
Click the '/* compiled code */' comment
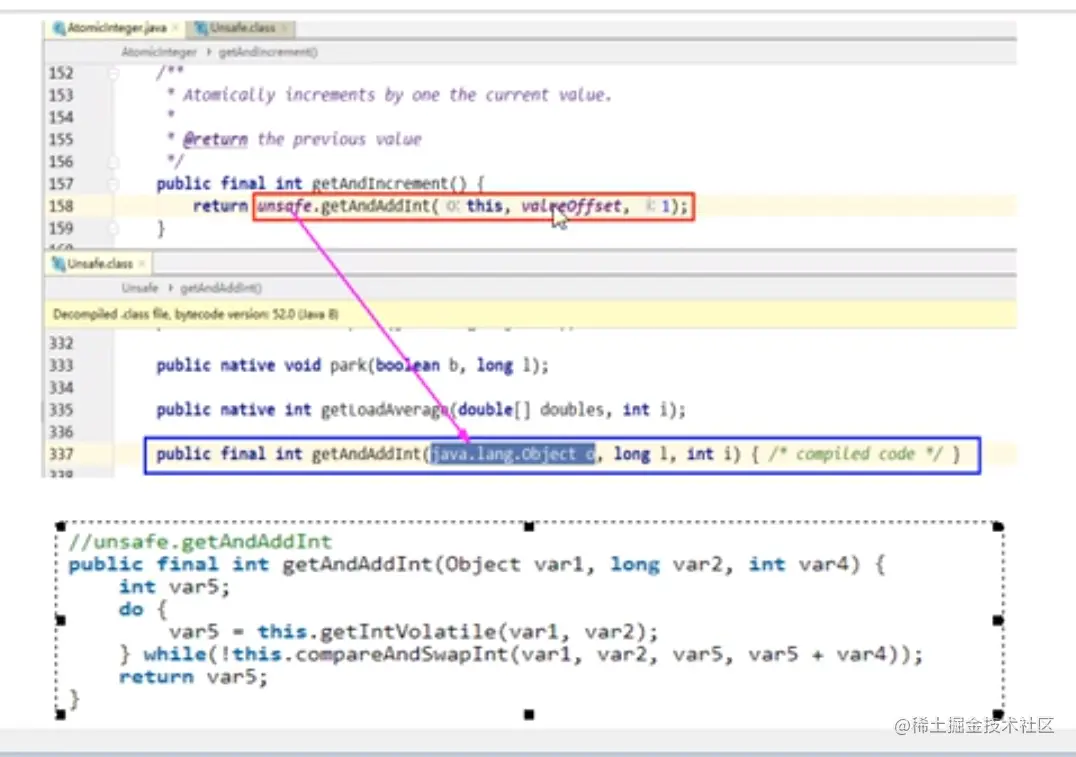click(854, 454)
